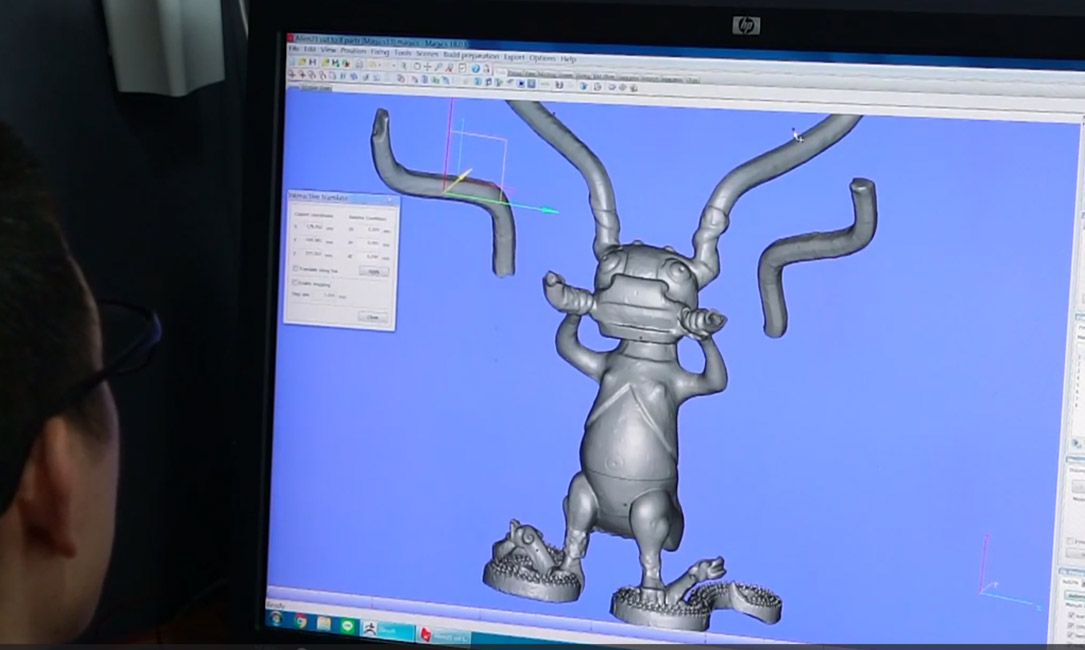Launch Google Chrome from the taskbar
Image resolution: width=1085 pixels, height=650 pixels.
coord(300,622)
